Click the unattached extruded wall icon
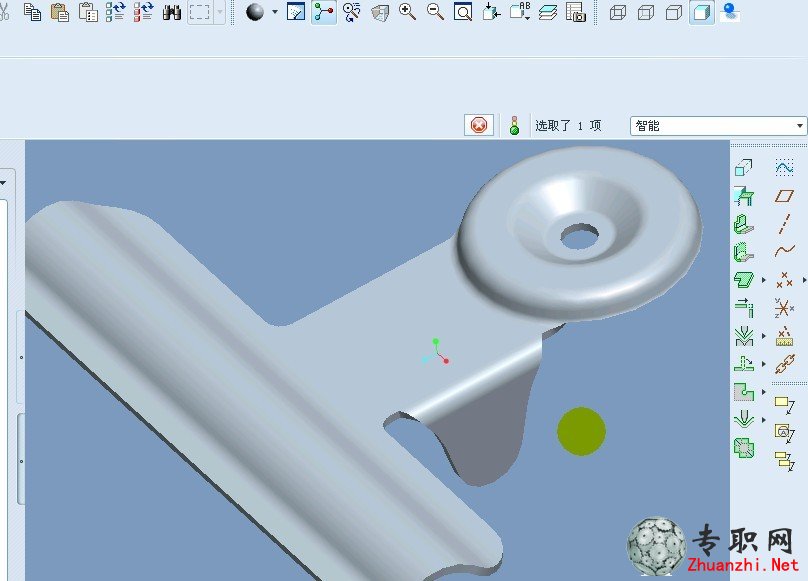The width and height of the screenshot is (808, 581). [x=744, y=280]
